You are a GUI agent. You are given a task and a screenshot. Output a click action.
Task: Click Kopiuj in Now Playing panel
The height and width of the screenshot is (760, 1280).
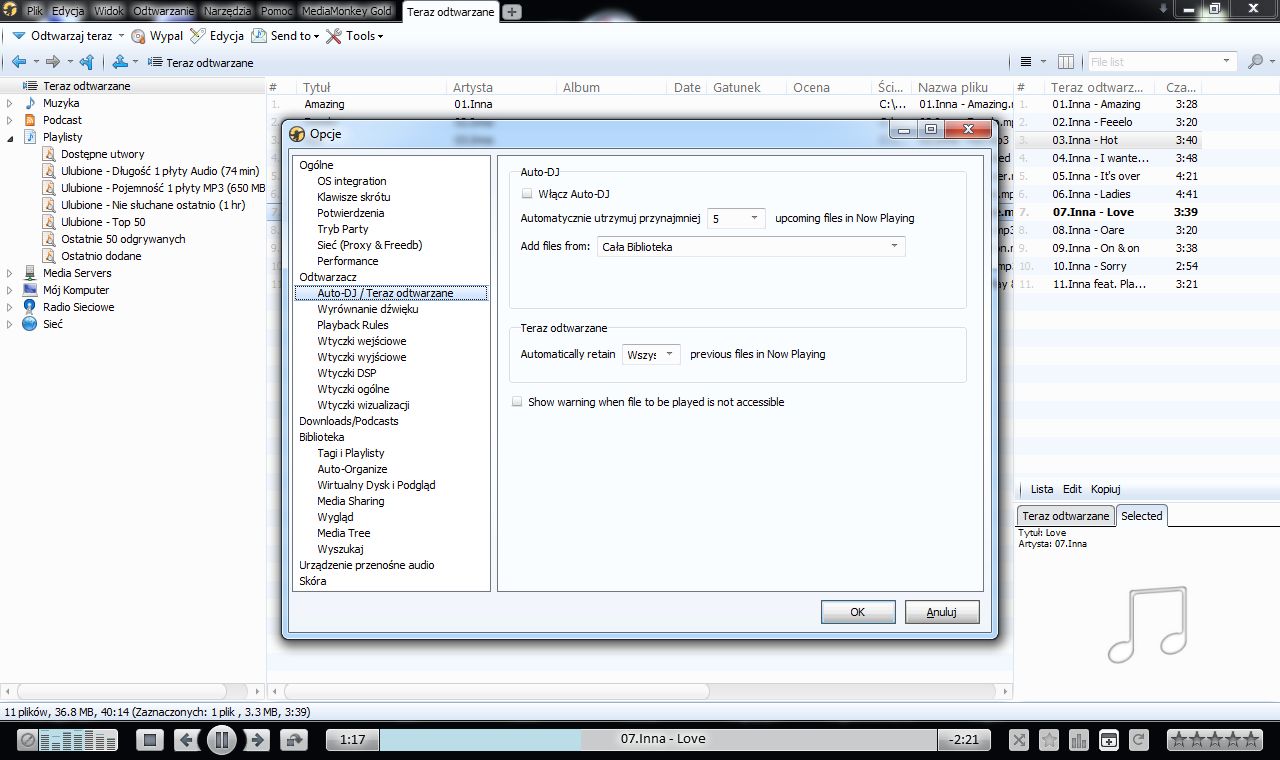(x=1105, y=489)
